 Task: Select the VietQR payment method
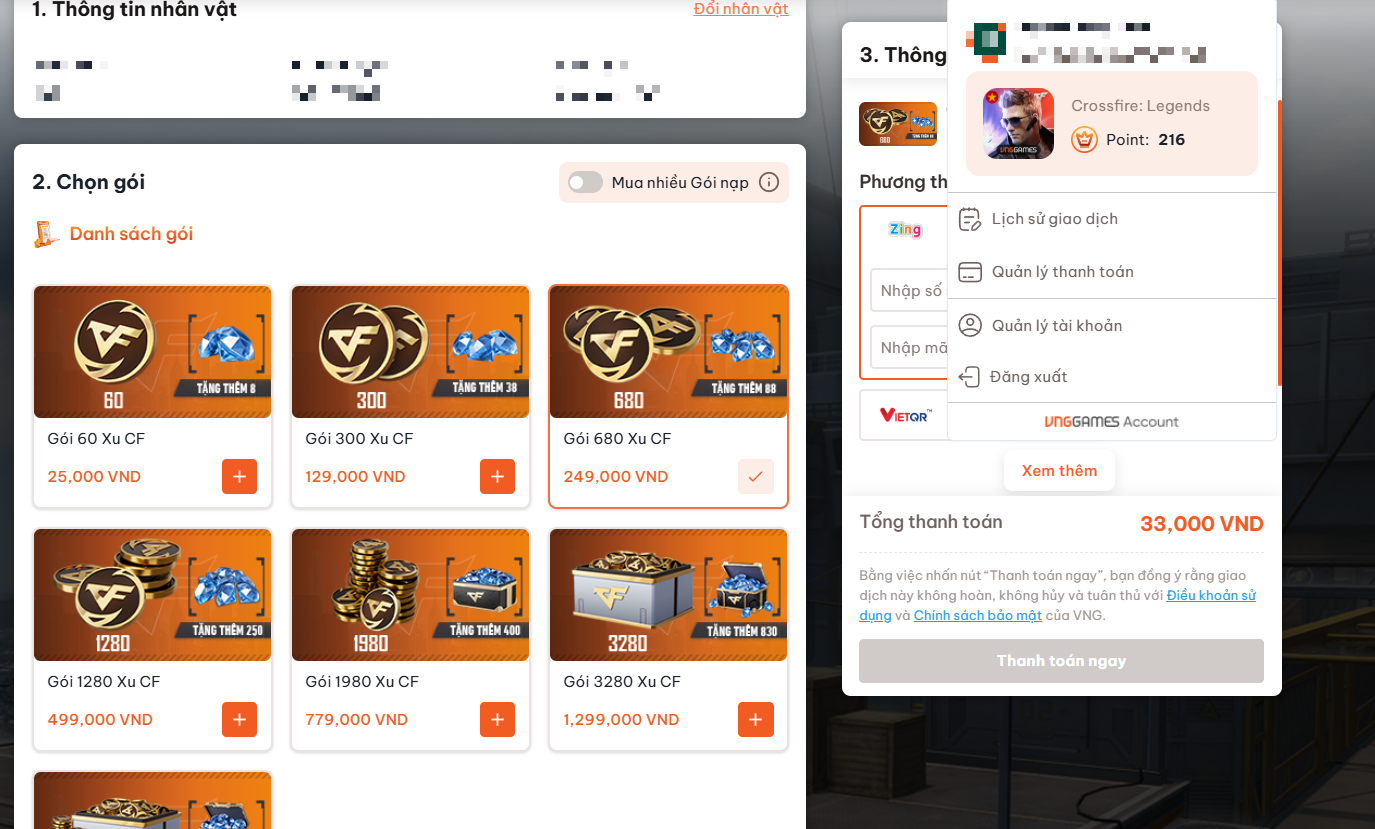pyautogui.click(x=904, y=415)
